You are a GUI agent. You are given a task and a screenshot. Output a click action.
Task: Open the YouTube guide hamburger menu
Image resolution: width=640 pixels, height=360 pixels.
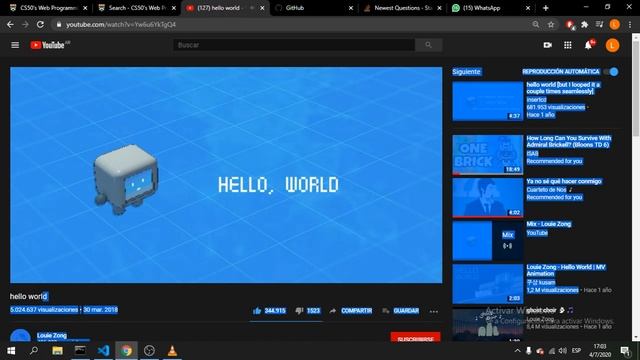pyautogui.click(x=15, y=45)
